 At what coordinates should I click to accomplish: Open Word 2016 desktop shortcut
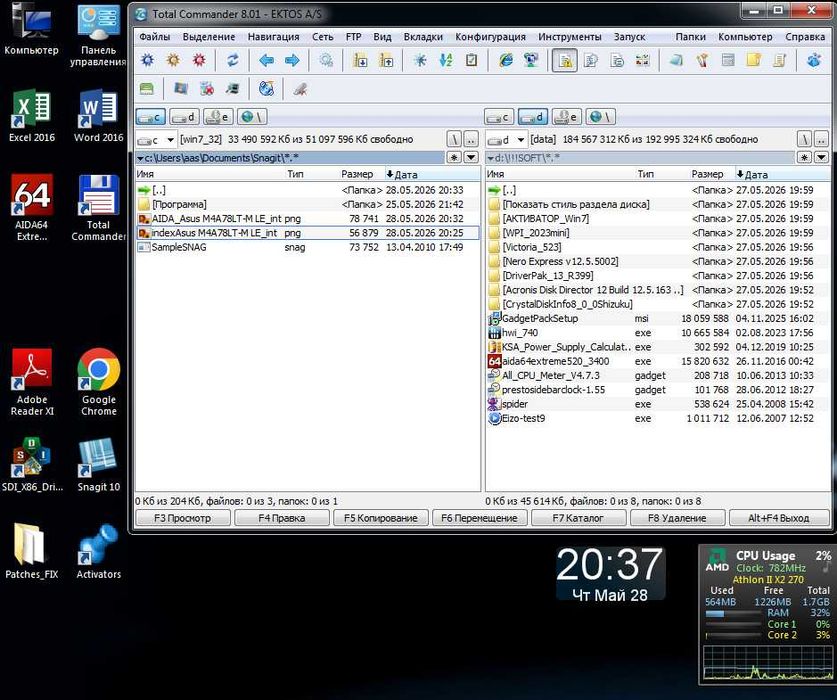[98, 116]
